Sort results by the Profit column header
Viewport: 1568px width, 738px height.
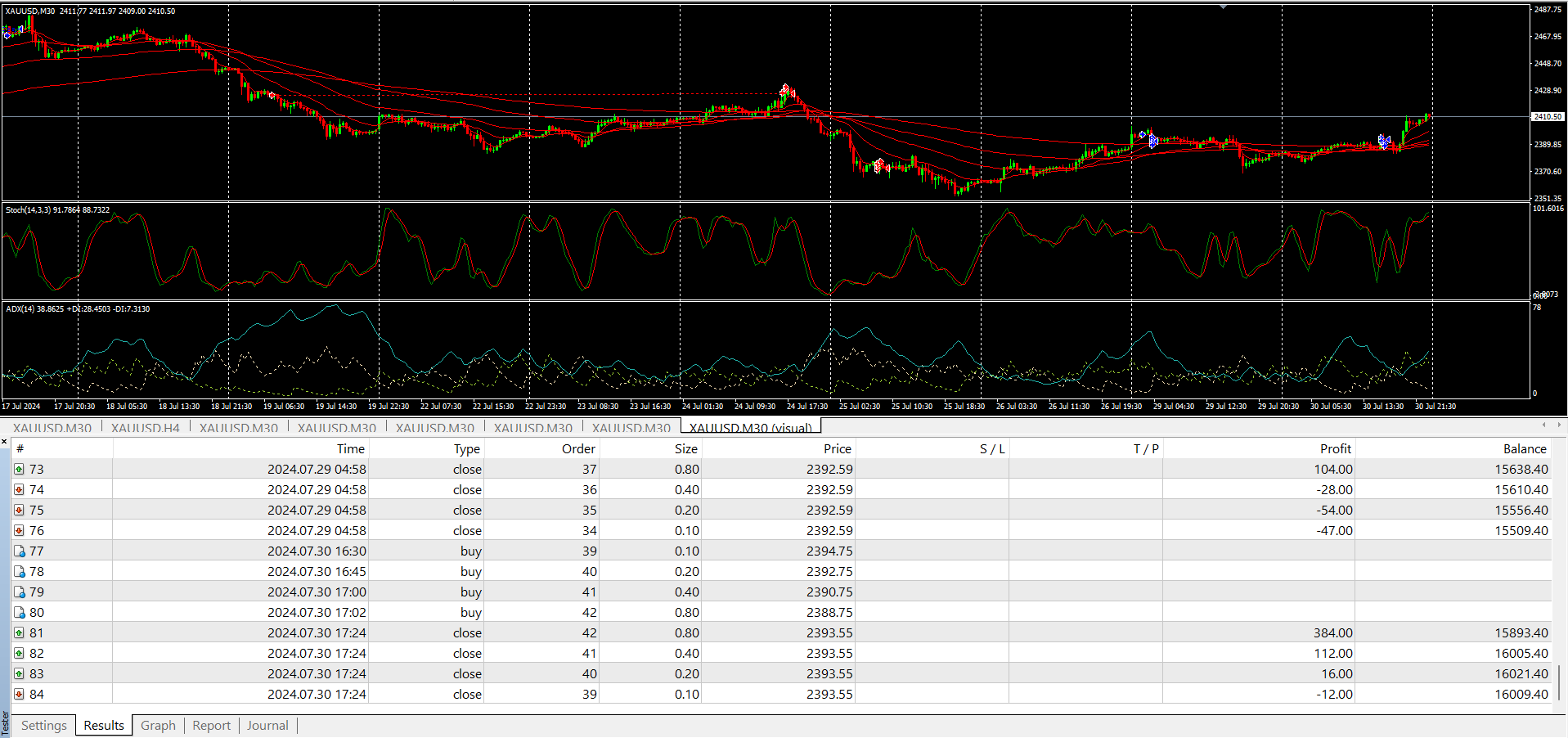click(1335, 448)
